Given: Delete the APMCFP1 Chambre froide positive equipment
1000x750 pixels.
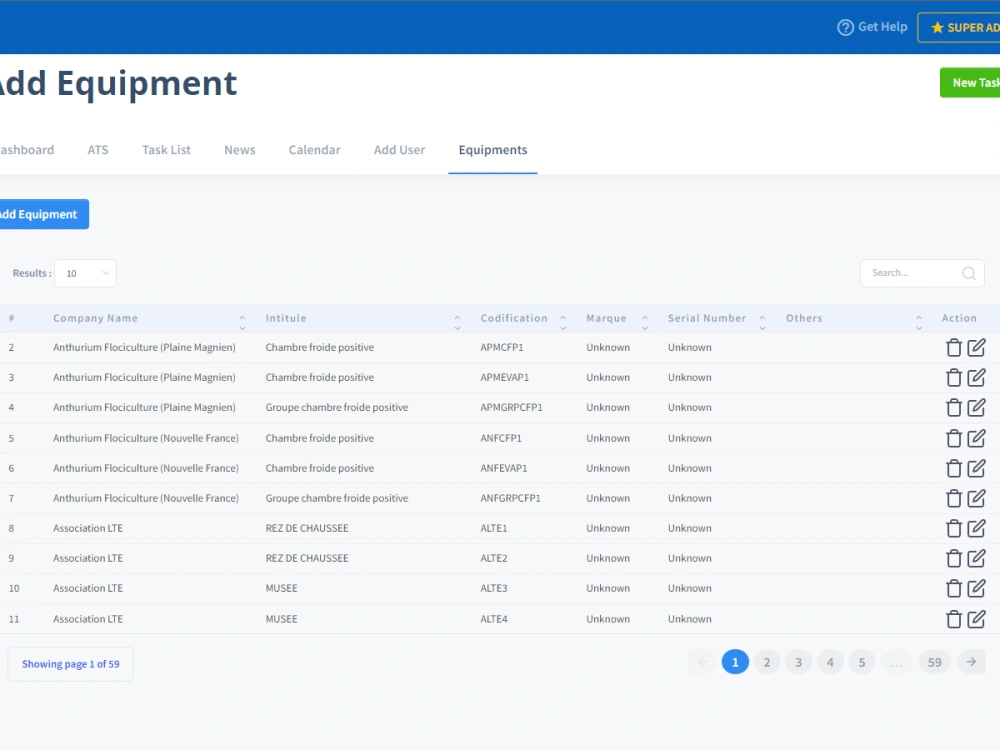Looking at the screenshot, I should tap(954, 347).
